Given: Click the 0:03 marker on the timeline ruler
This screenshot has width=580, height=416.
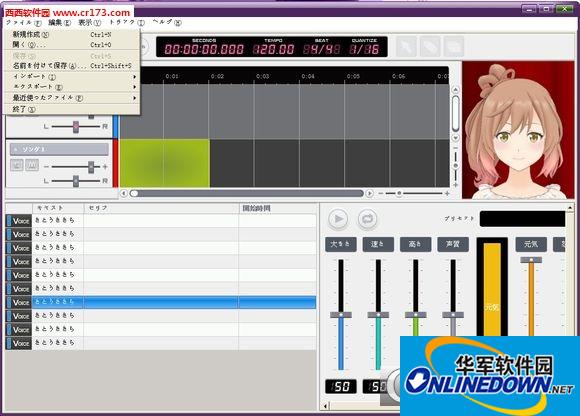Looking at the screenshot, I should (x=262, y=76).
